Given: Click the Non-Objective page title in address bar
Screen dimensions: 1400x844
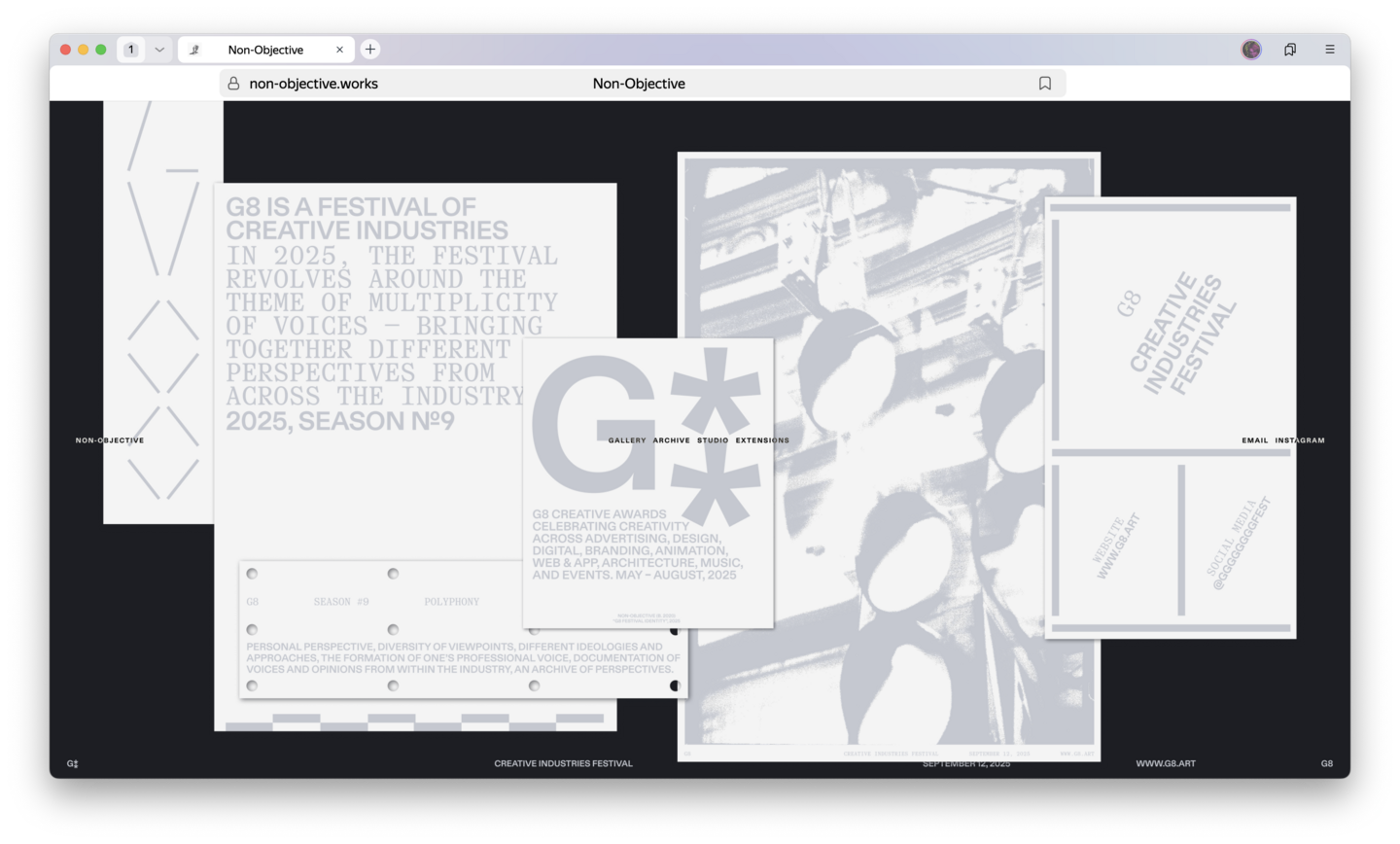Looking at the screenshot, I should 639,84.
